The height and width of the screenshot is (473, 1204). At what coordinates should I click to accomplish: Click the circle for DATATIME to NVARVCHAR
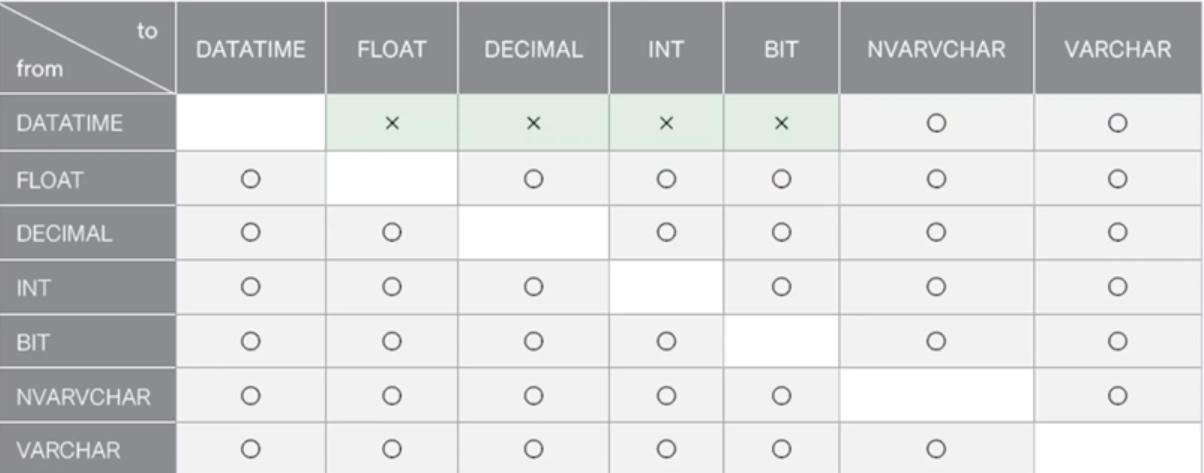[936, 124]
